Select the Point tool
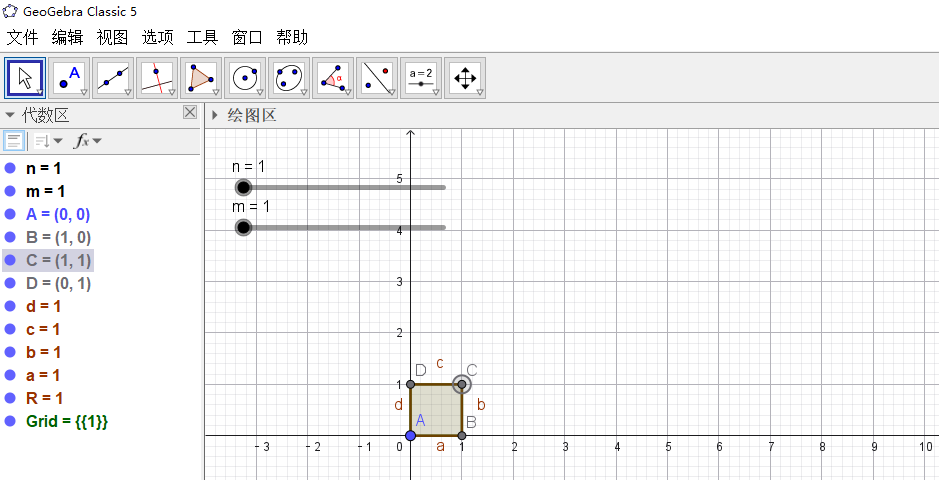939x480 pixels. pos(70,77)
